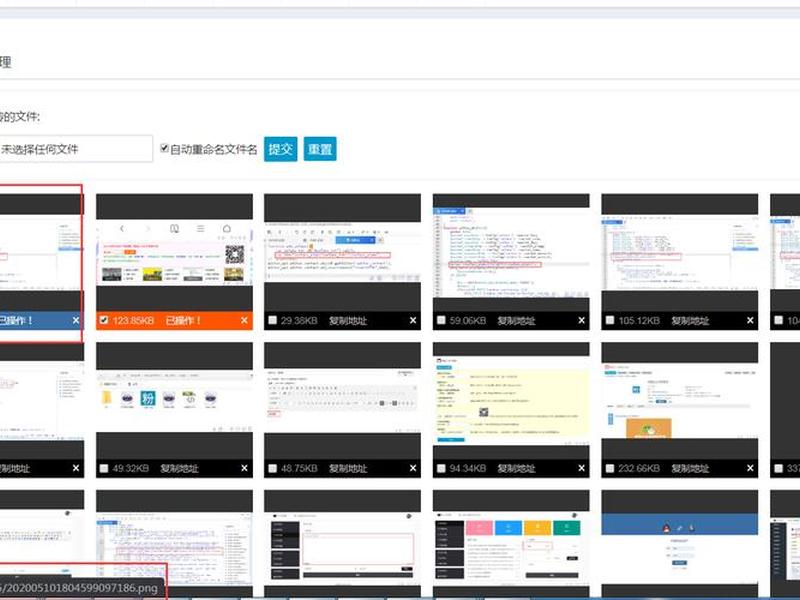
Task: Remove the 49.32KB file with X icon
Action: (x=244, y=468)
